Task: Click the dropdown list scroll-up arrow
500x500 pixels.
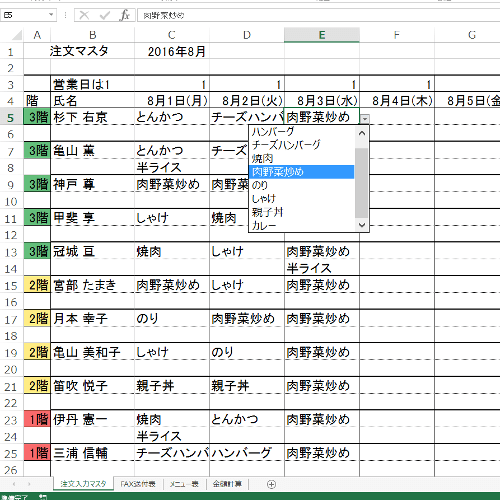Action: [362, 133]
